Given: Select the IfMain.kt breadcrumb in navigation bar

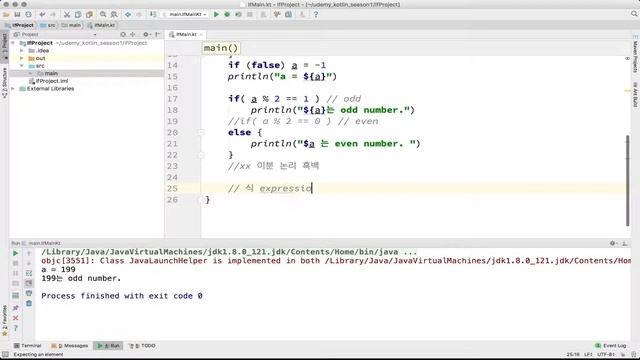Looking at the screenshot, I should (102, 25).
